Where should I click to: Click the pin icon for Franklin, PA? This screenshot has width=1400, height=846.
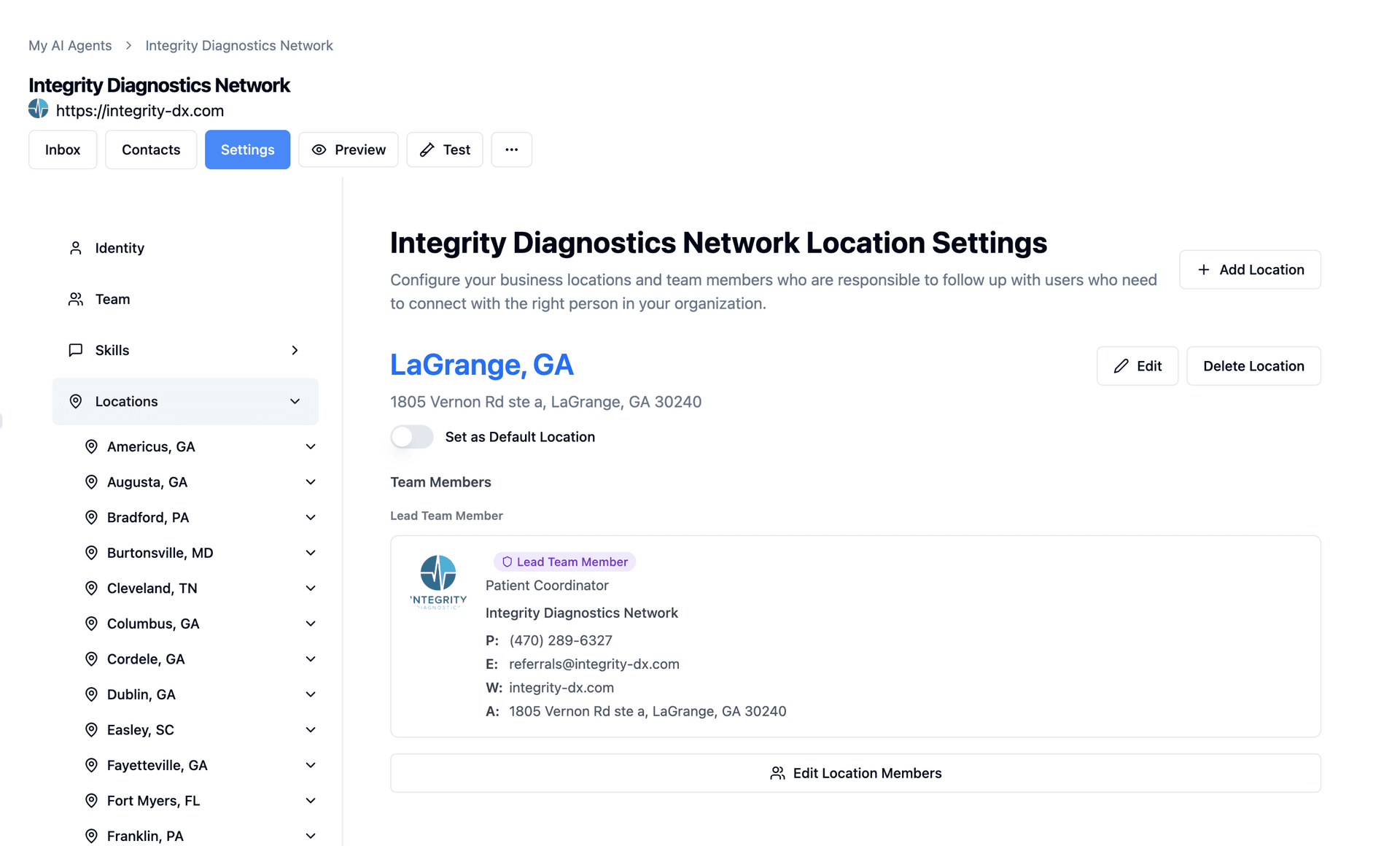(x=91, y=836)
